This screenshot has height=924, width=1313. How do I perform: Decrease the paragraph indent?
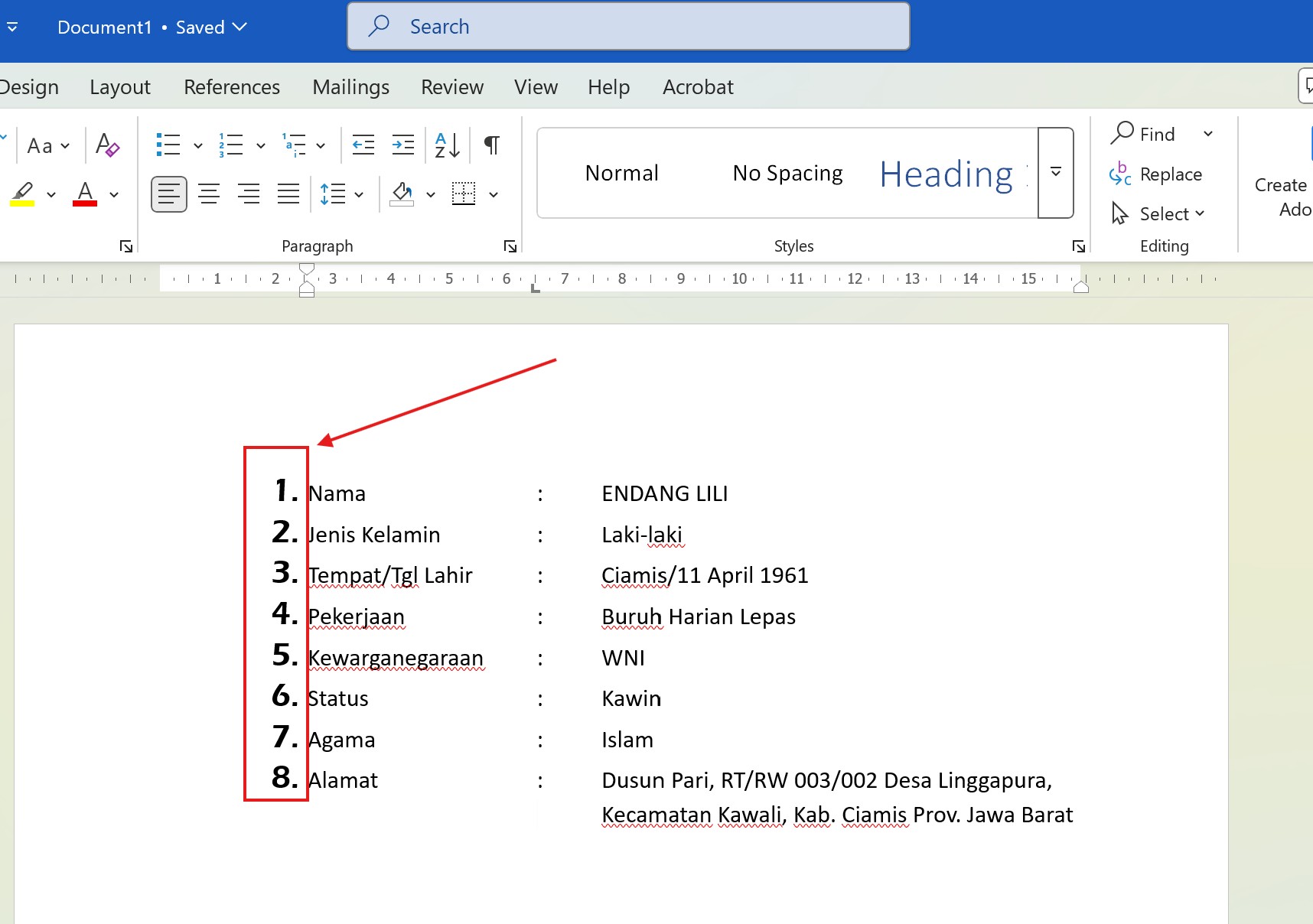point(363,145)
